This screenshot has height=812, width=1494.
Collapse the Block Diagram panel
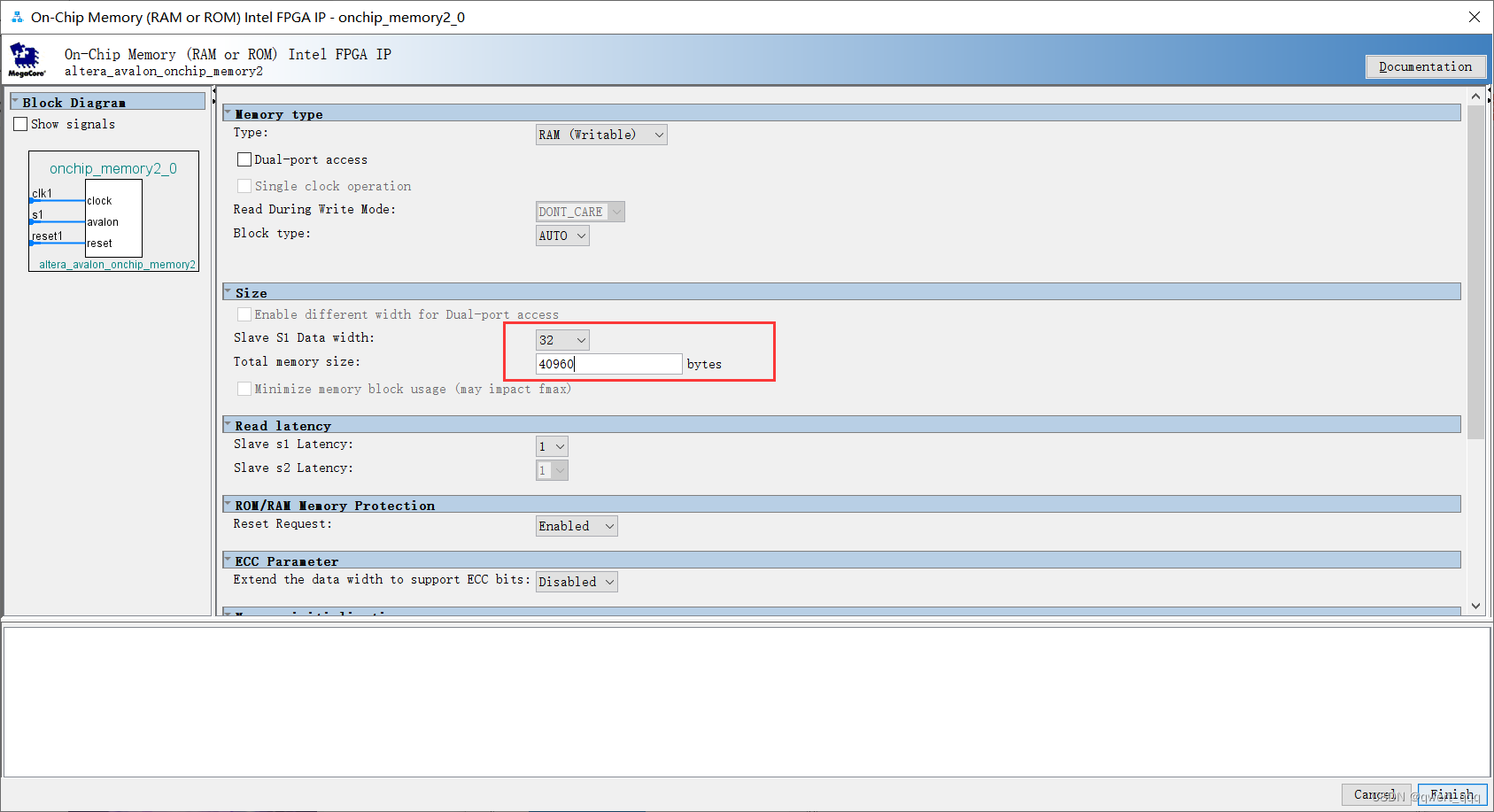15,102
